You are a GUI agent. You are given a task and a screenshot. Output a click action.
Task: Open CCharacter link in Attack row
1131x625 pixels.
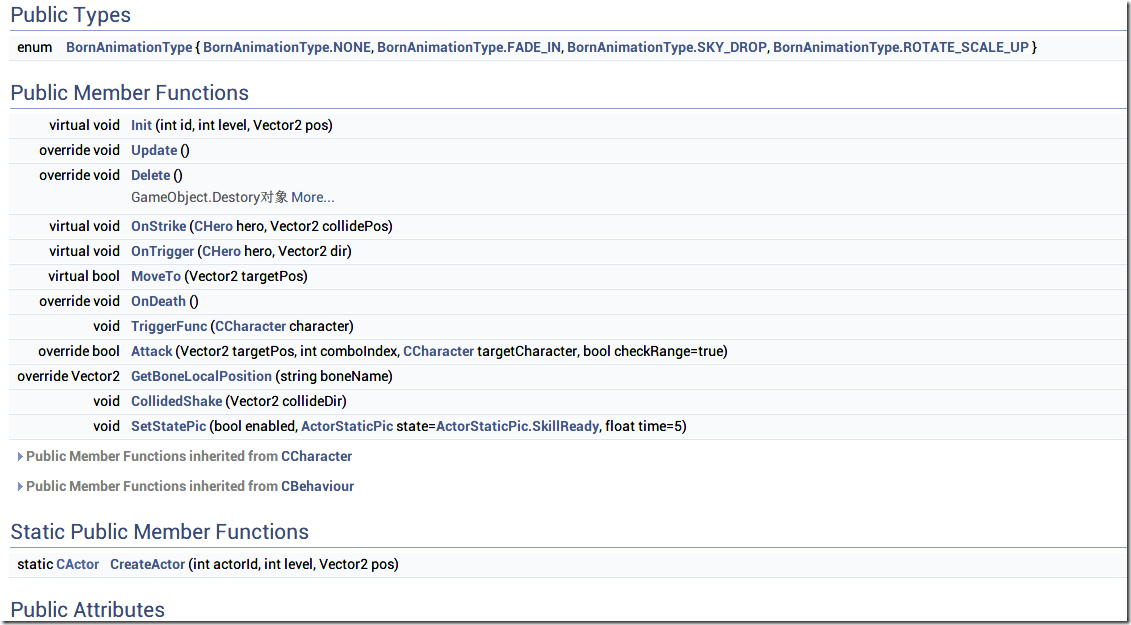(x=439, y=351)
